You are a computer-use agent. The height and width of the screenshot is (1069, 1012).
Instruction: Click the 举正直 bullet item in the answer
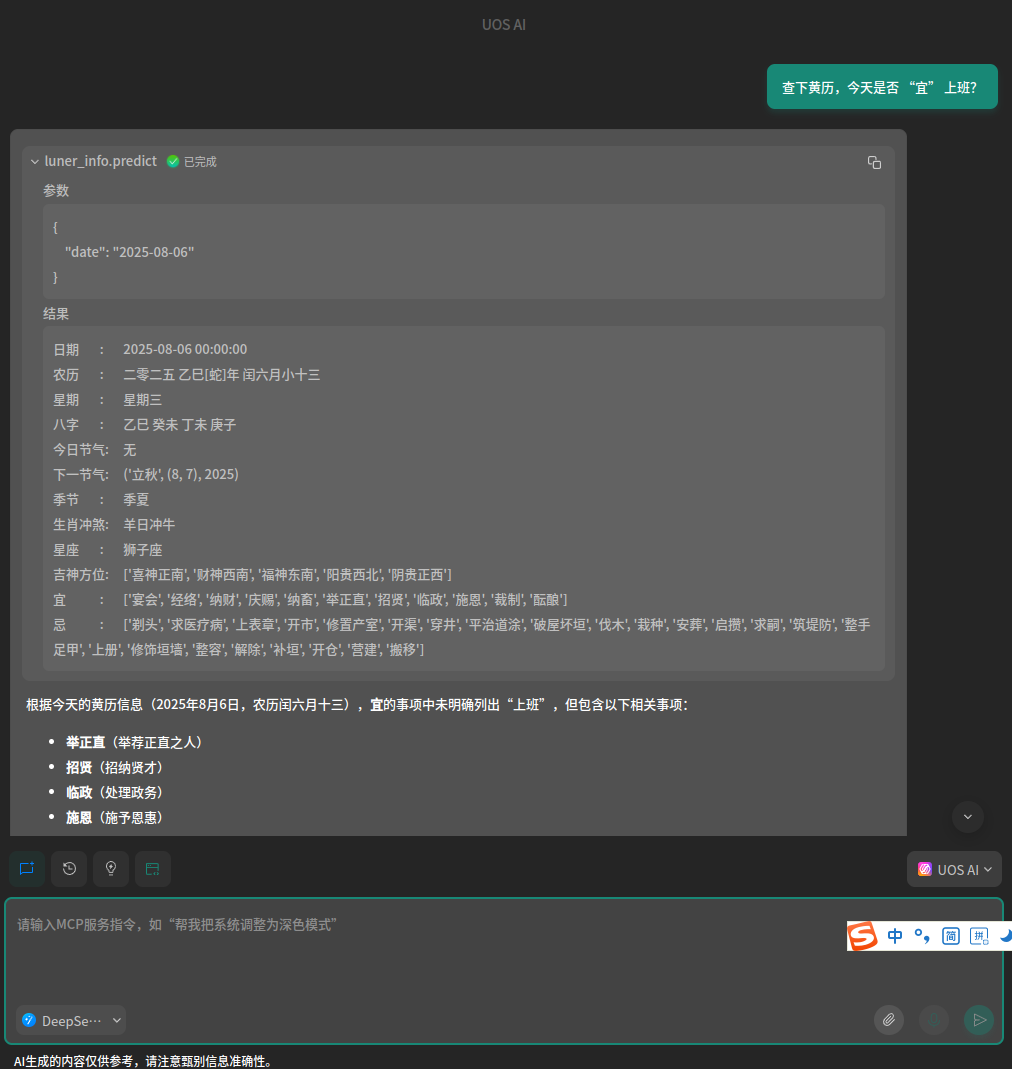point(134,742)
